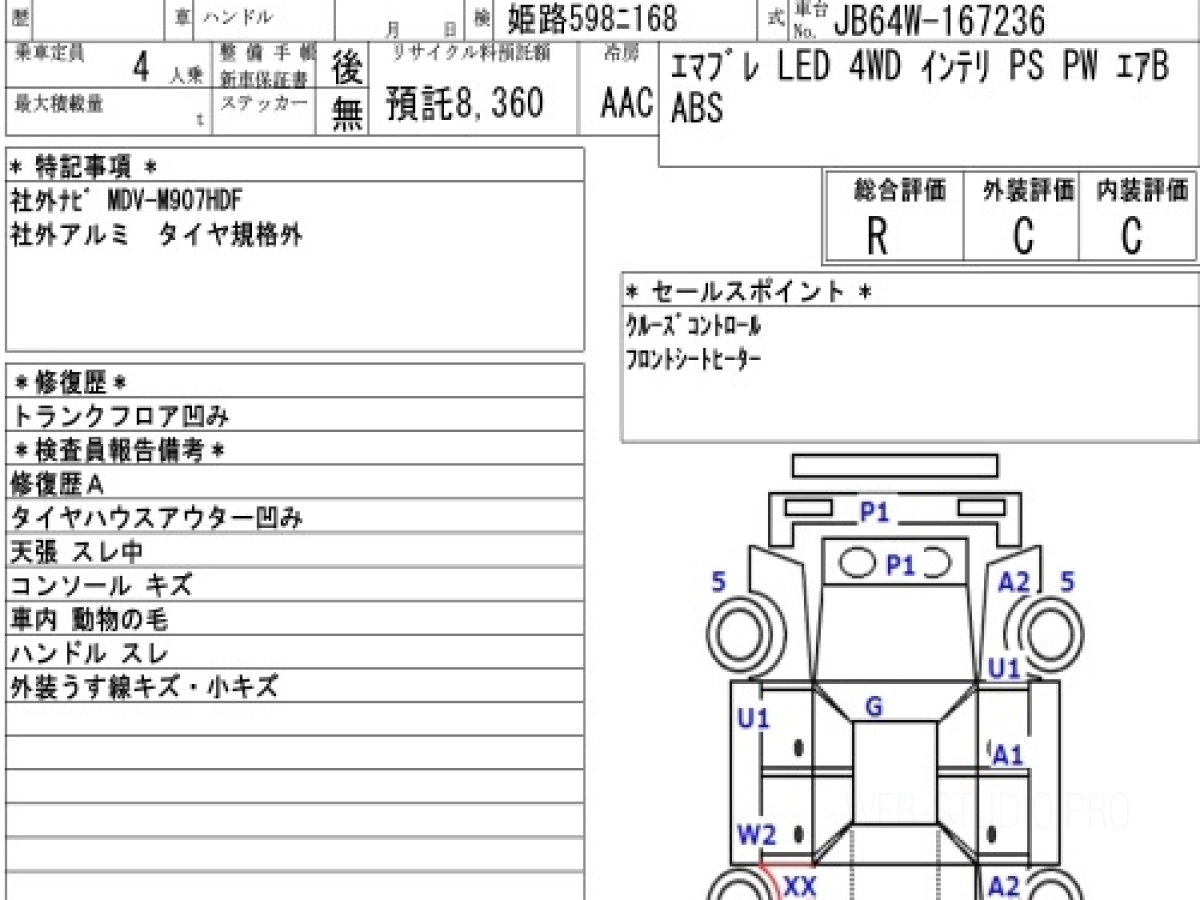
Task: Click the W2 damage mark on the diagram
Action: (757, 833)
